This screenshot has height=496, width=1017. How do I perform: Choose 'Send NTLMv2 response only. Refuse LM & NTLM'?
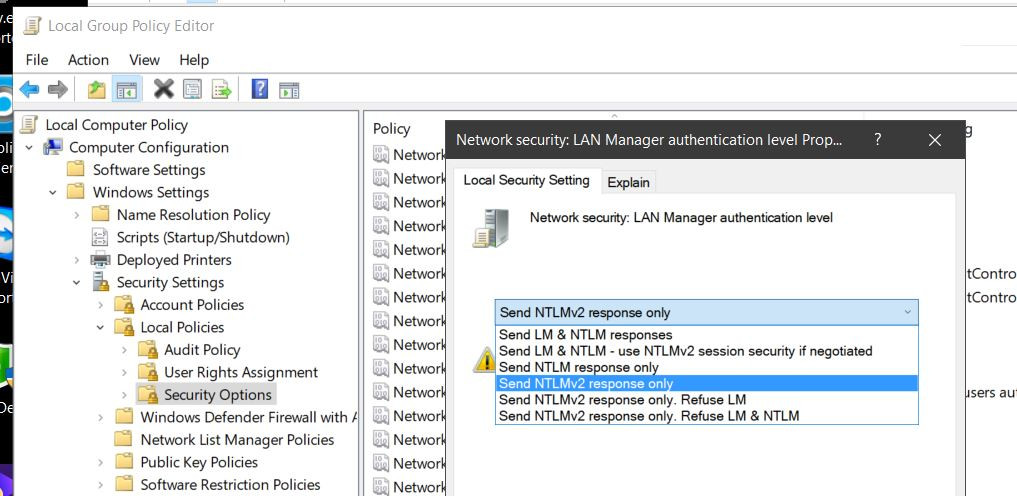click(x=649, y=415)
